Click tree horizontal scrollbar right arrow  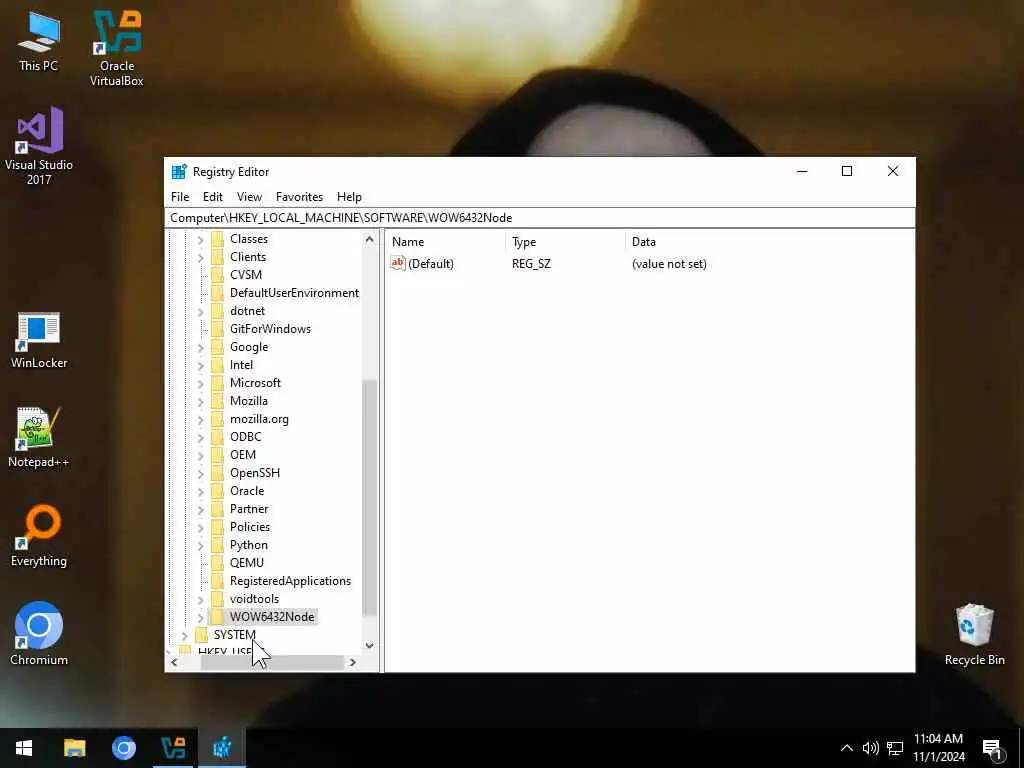click(x=353, y=662)
